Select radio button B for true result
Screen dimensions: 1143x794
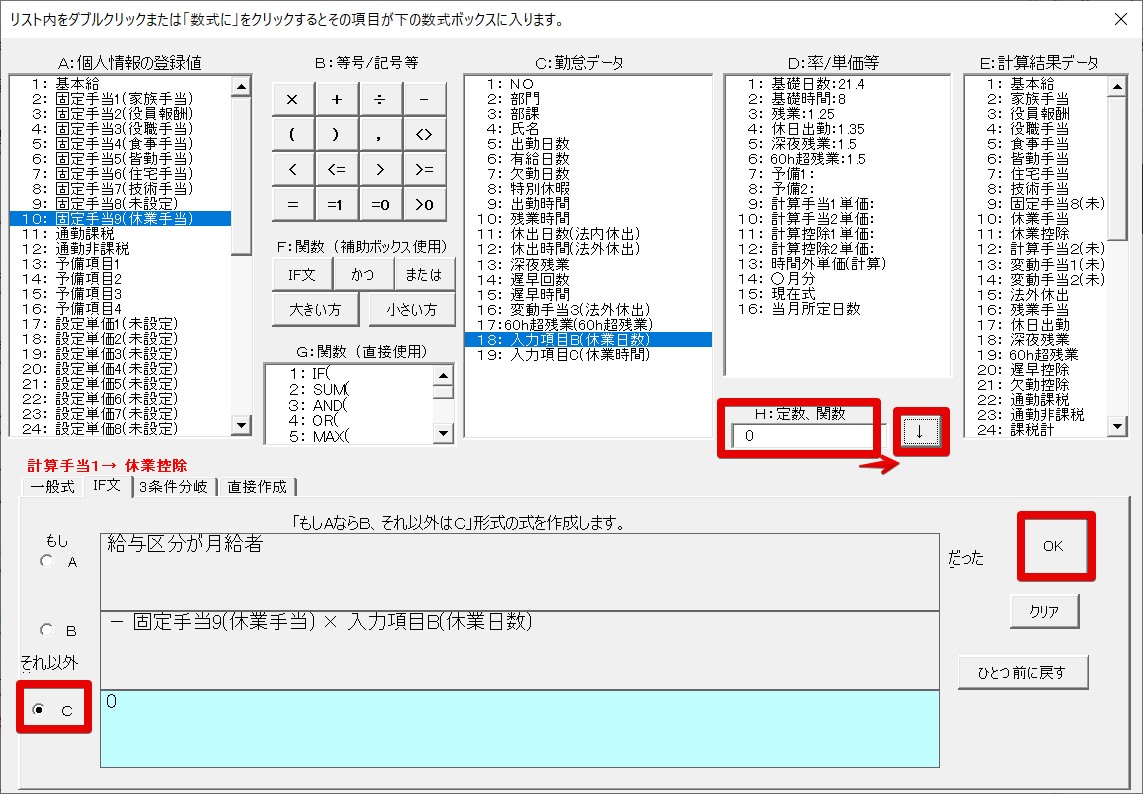pyautogui.click(x=46, y=631)
